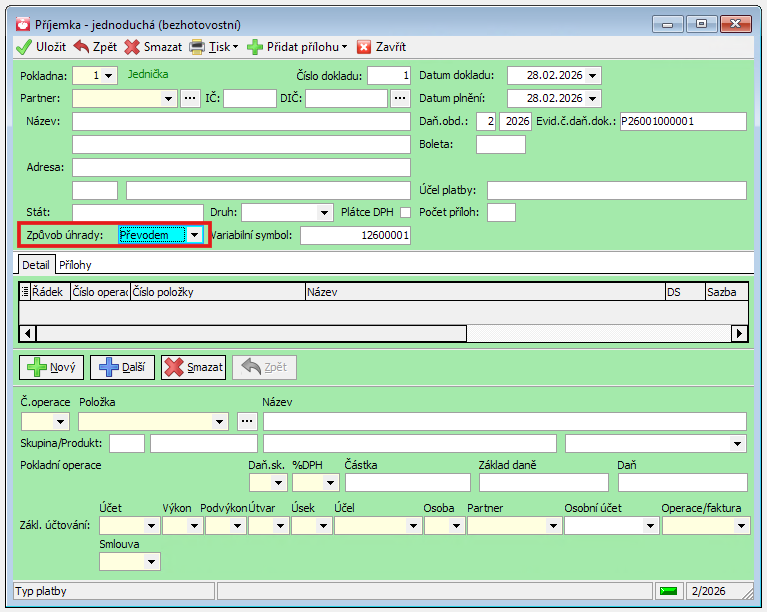This screenshot has width=767, height=612.
Task: Open the Druh combo box
Action: tap(324, 212)
